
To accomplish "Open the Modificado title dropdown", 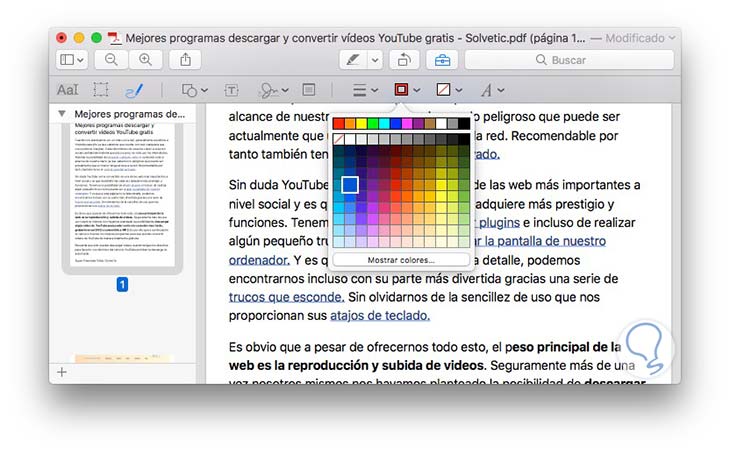I will pos(640,38).
